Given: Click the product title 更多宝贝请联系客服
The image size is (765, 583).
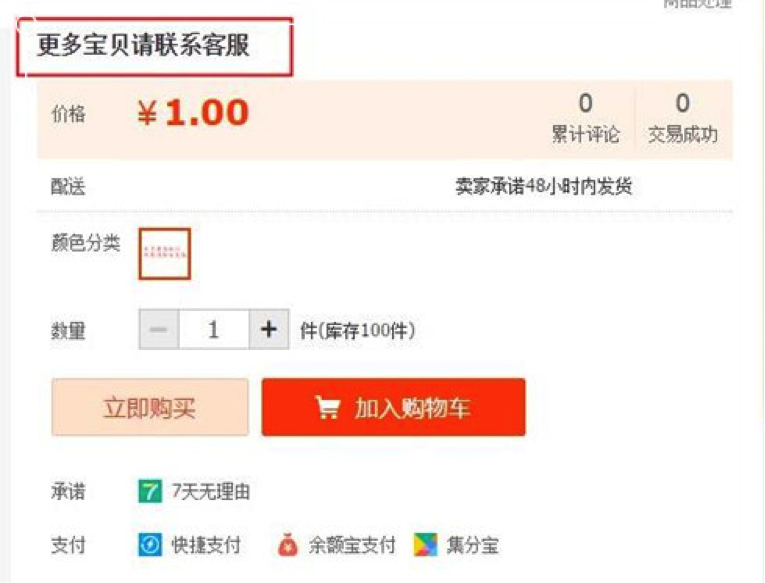Looking at the screenshot, I should (143, 45).
